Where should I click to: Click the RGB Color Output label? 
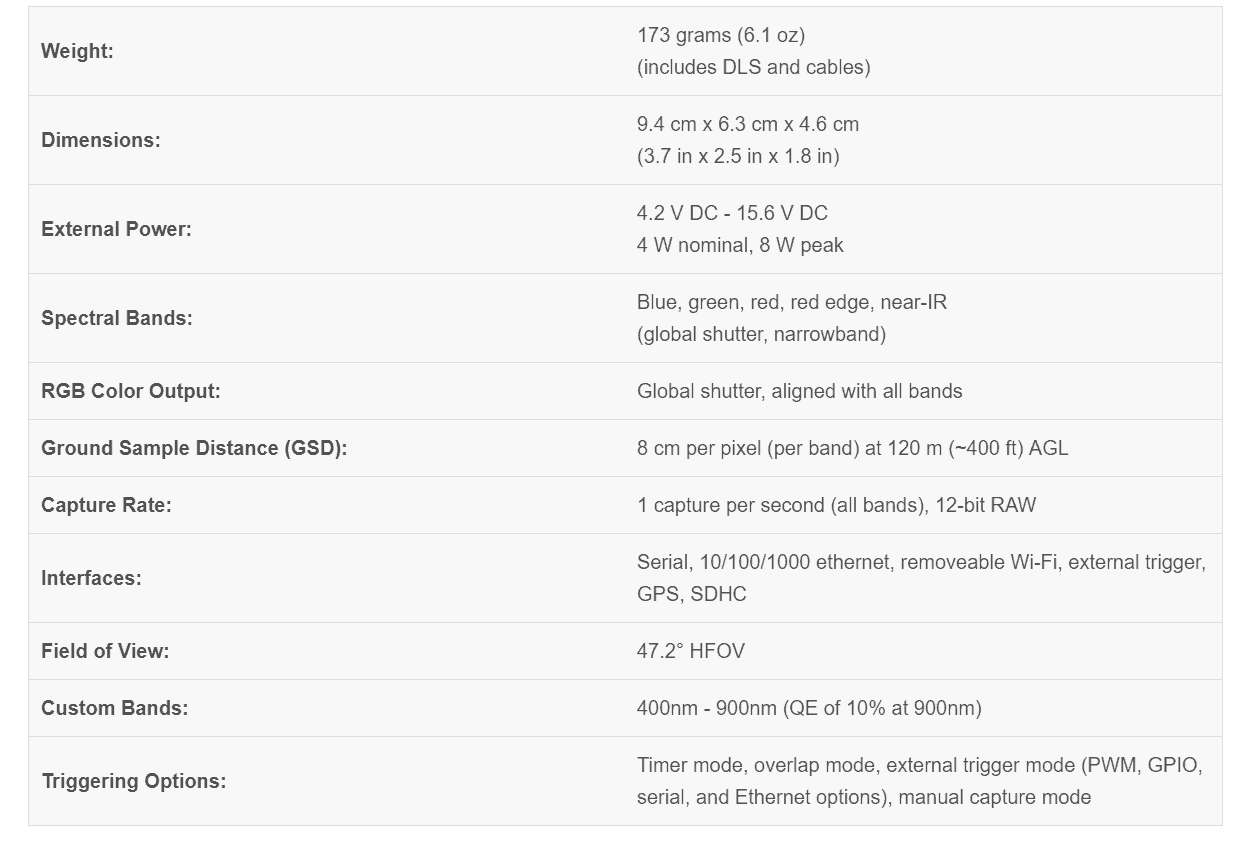pos(131,391)
